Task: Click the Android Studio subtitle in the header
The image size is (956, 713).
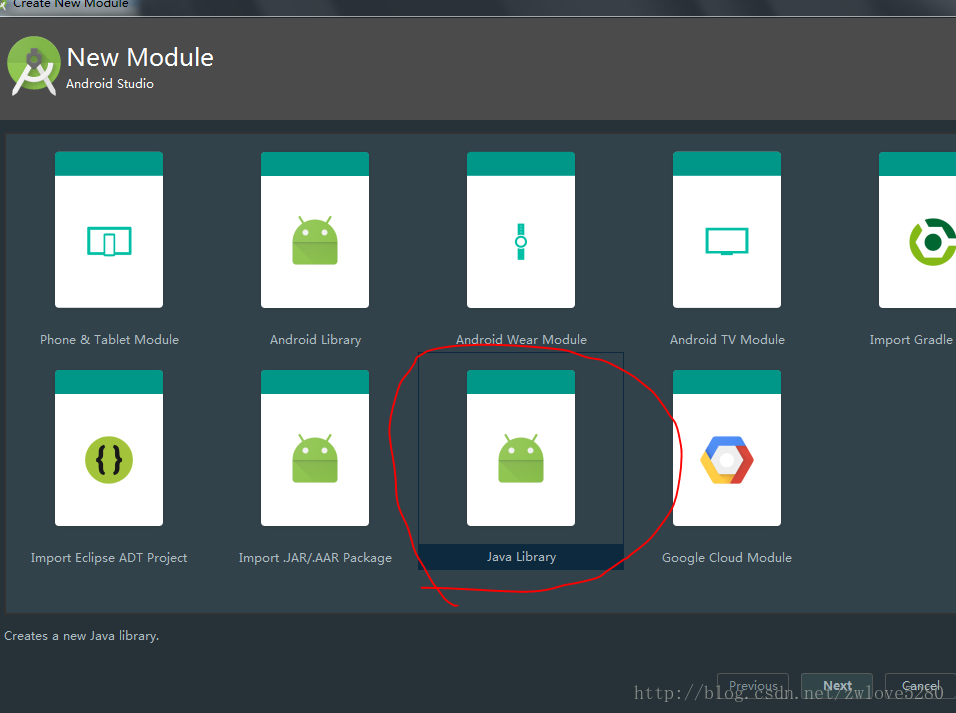Action: pos(110,84)
